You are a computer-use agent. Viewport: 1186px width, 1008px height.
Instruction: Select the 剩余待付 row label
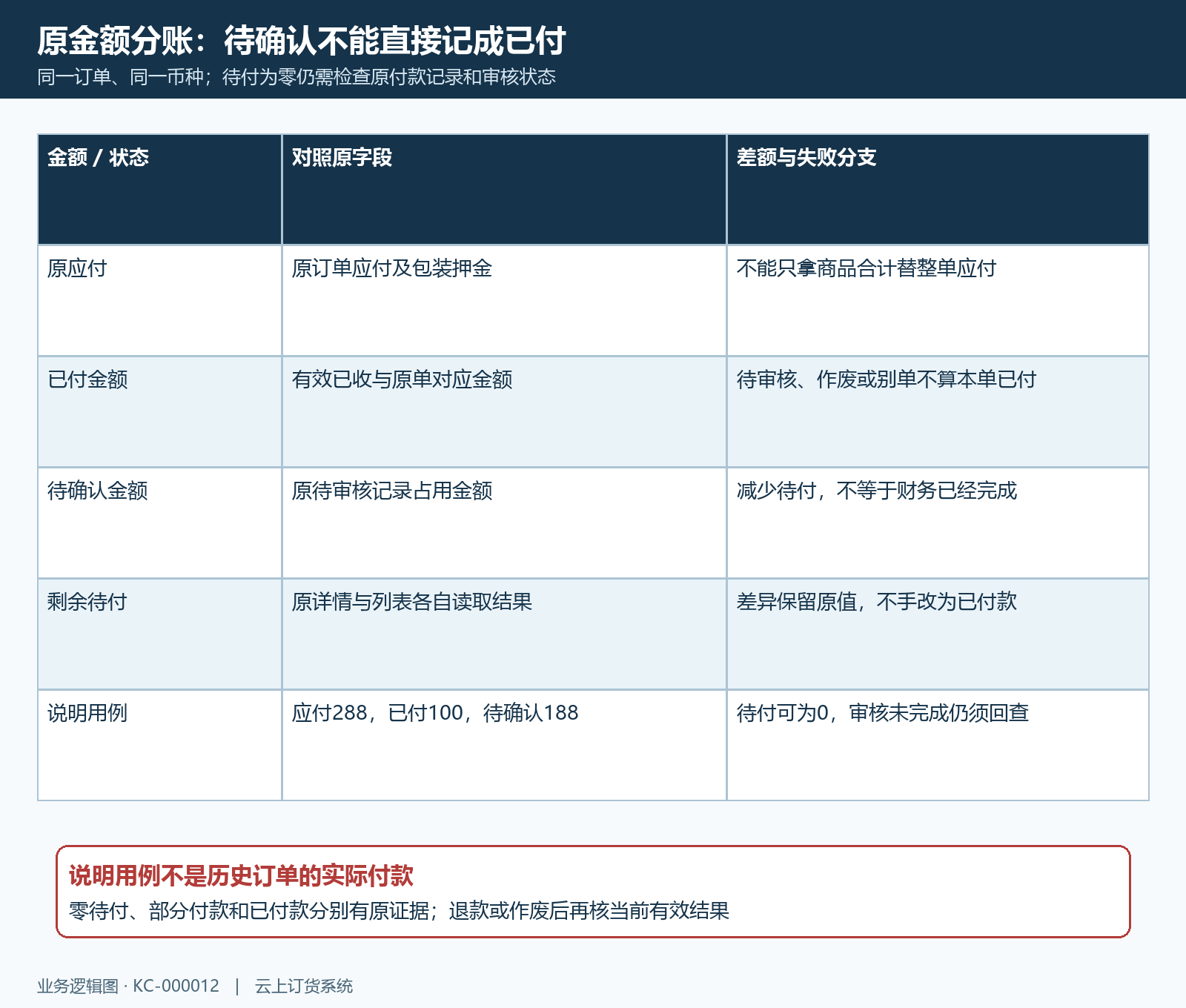coord(87,602)
